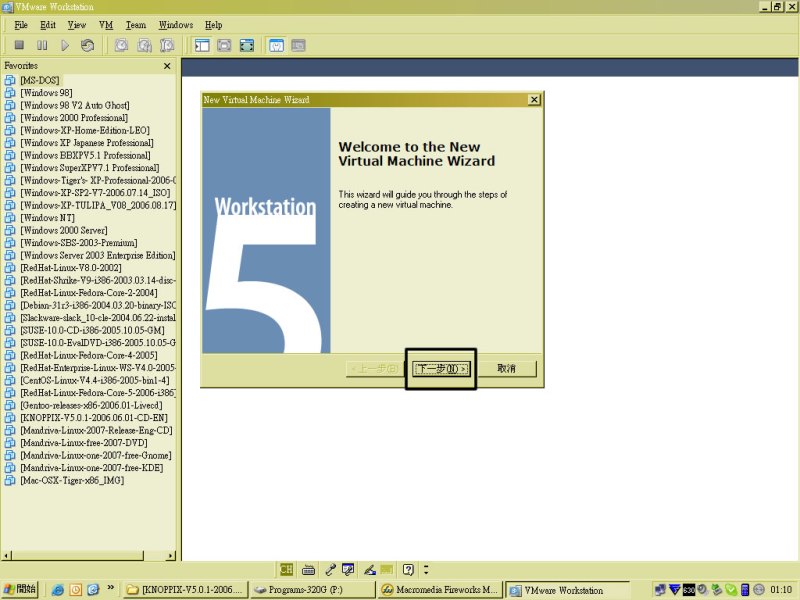Viewport: 800px width, 600px height.
Task: Select [Mandriva-Linux-one-2007-free-KDE] favorite
Action: point(92,468)
